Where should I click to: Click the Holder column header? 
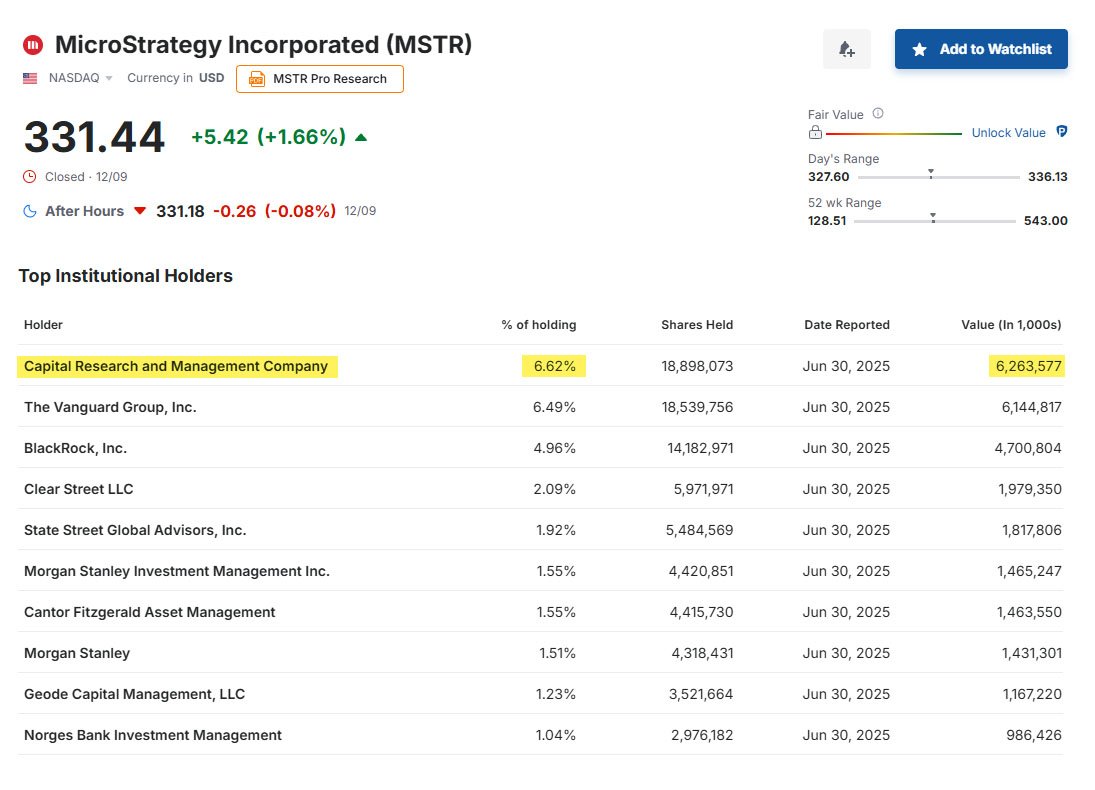[x=43, y=325]
